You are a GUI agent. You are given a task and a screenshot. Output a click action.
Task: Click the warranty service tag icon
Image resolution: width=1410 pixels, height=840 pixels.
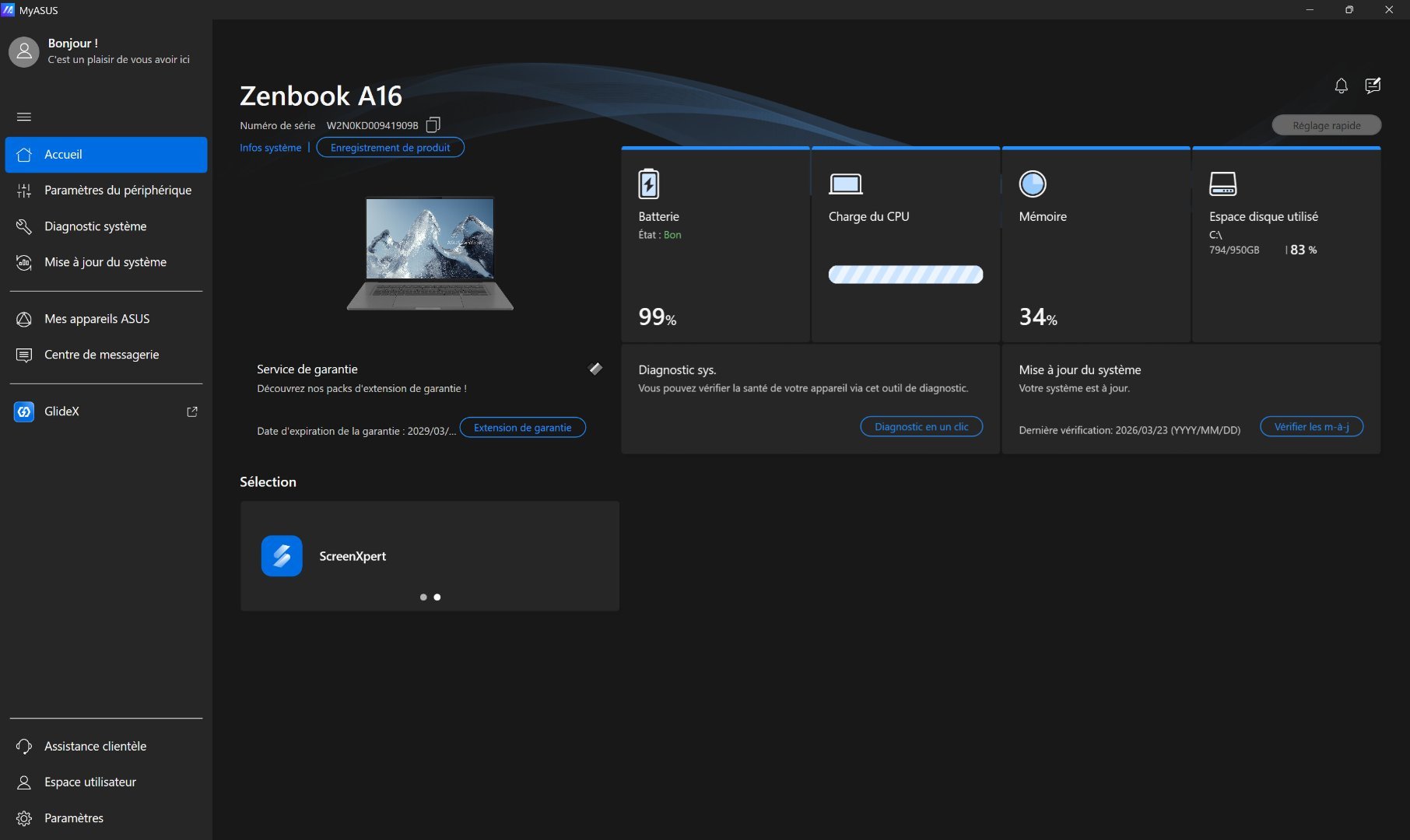click(x=595, y=369)
